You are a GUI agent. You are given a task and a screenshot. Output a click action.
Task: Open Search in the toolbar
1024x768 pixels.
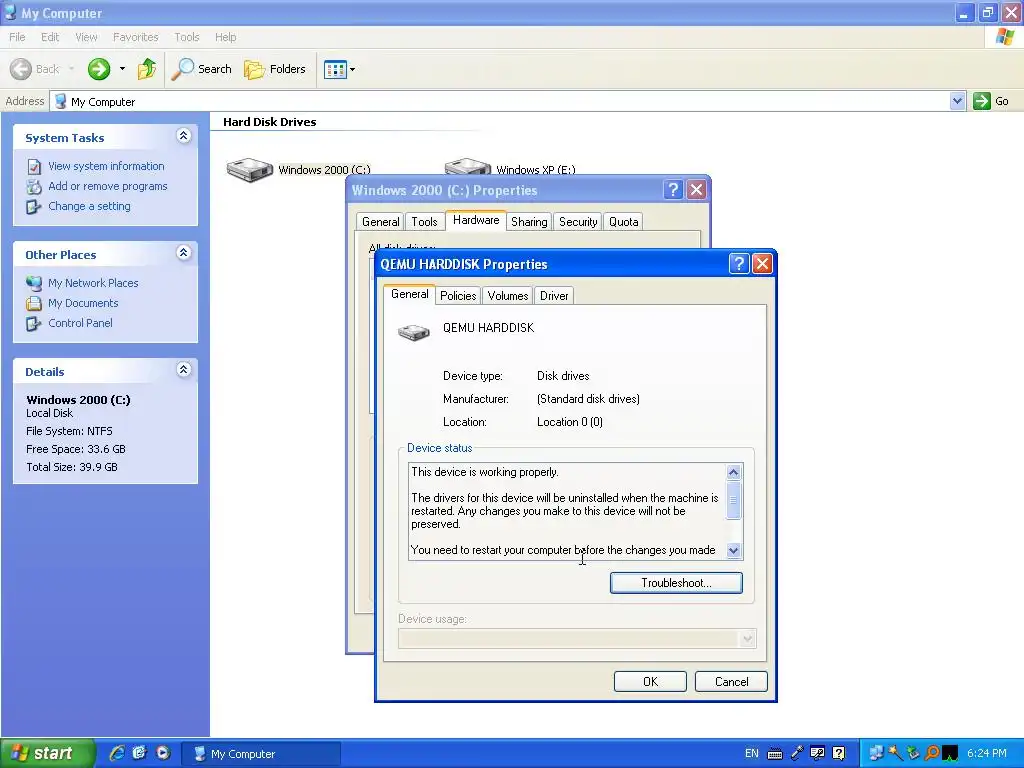[x=201, y=69]
